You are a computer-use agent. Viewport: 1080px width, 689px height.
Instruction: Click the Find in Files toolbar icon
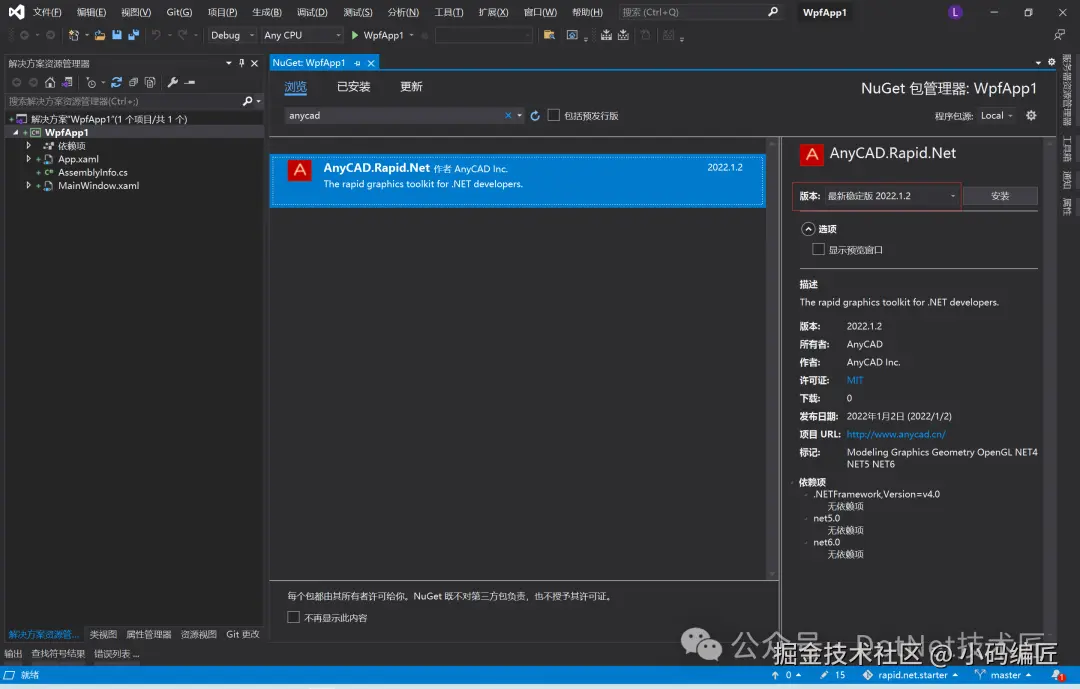click(549, 35)
